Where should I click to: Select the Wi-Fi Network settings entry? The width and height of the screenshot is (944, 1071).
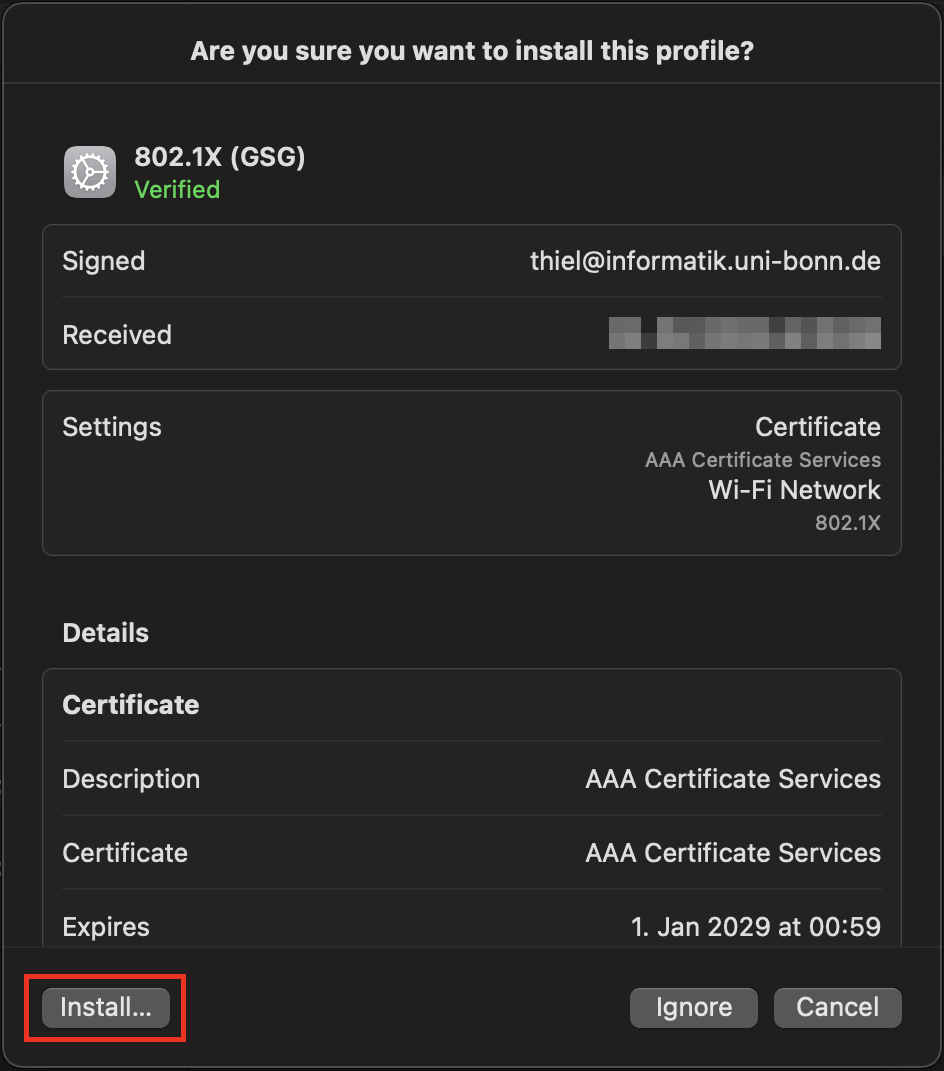[x=794, y=490]
